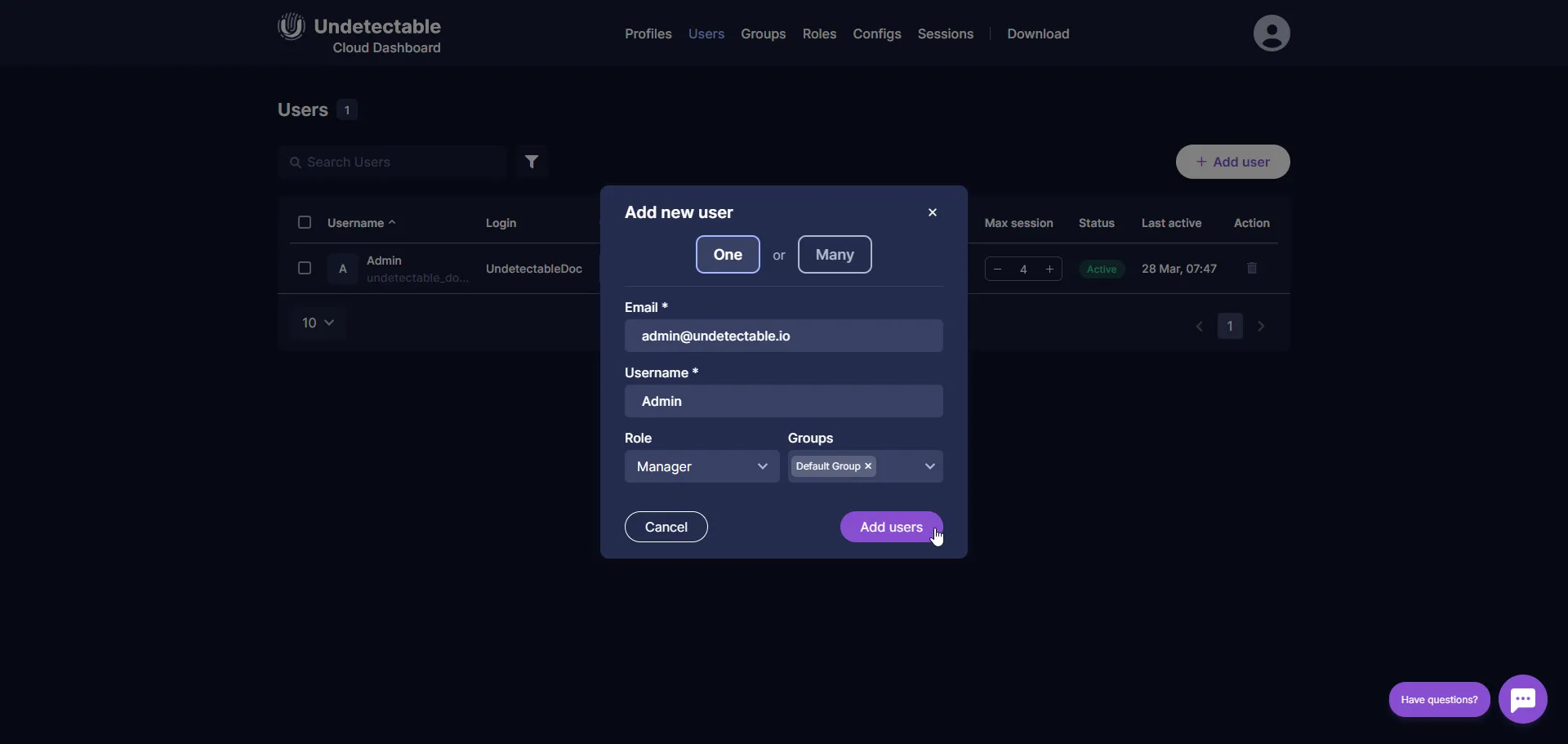Expand the Groups dropdown arrow
Screen dimensions: 1568x744
tap(929, 466)
